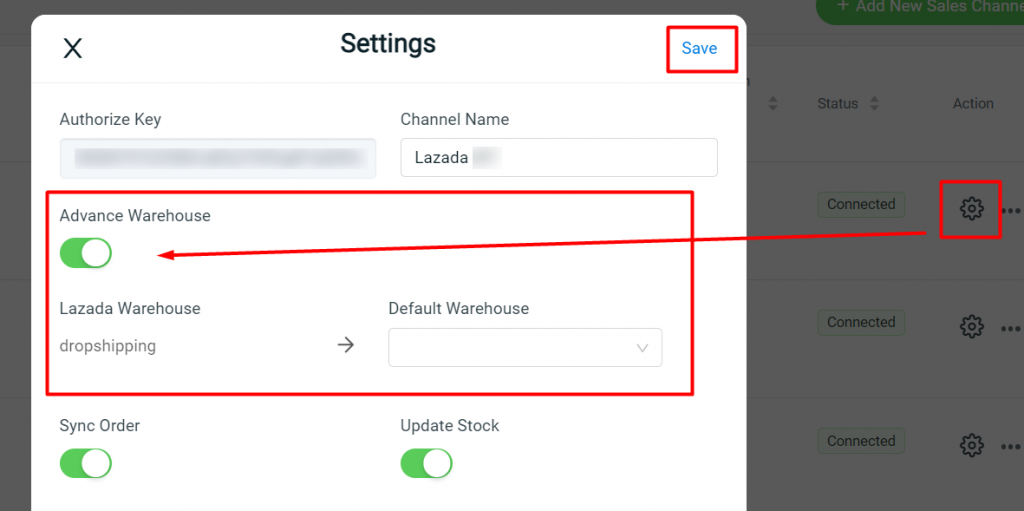Open settings gear for first connected channel

point(972,208)
